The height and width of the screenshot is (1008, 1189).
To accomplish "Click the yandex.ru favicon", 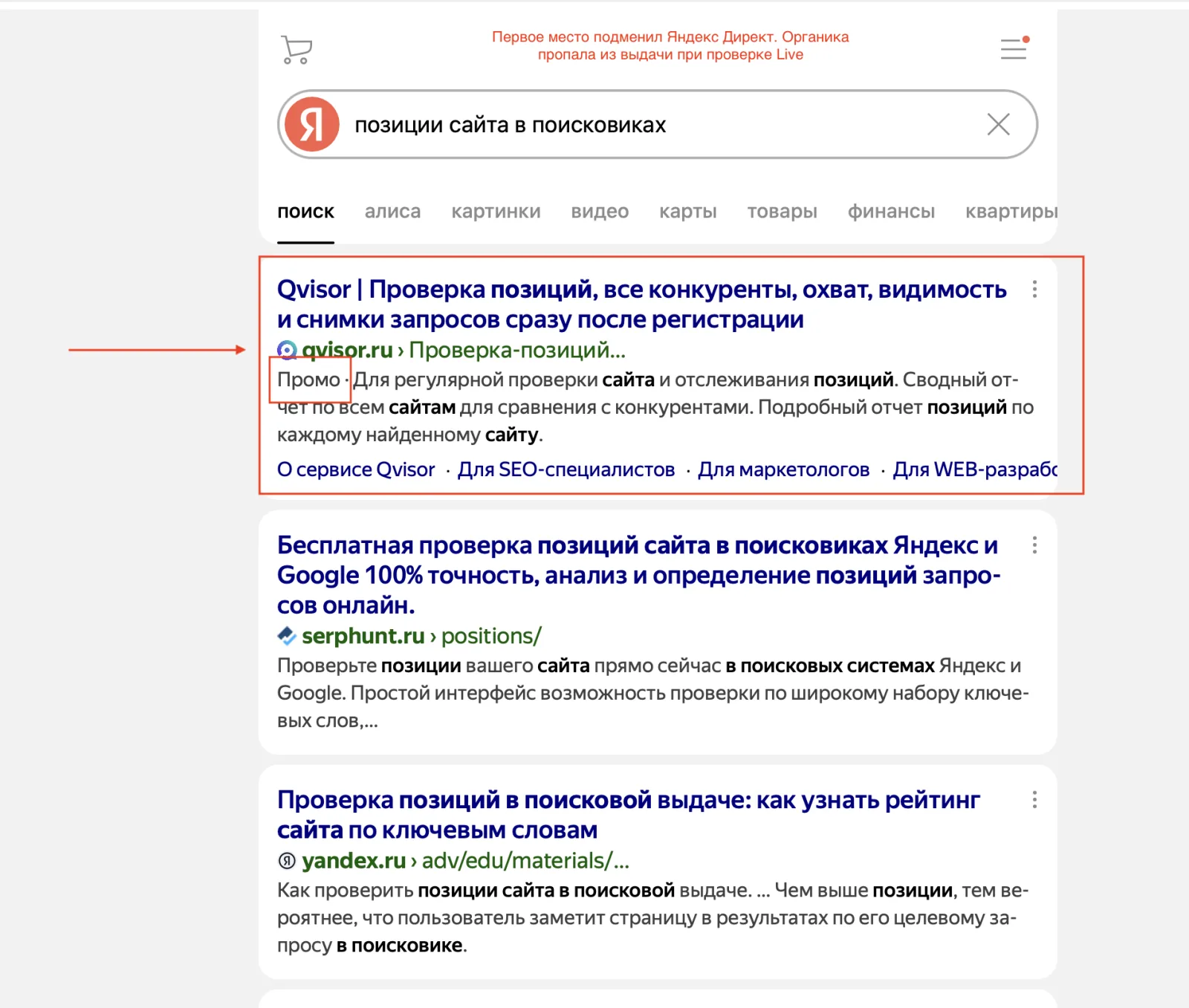I will coord(287,861).
